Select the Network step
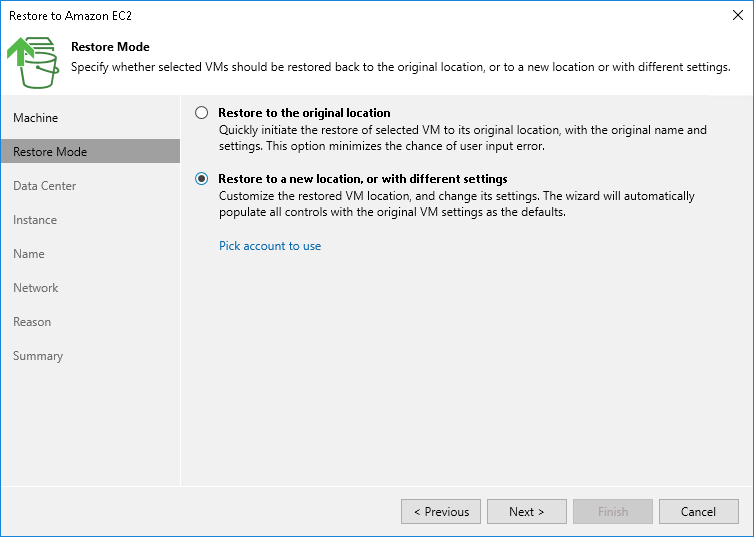754x537 pixels. pos(36,288)
